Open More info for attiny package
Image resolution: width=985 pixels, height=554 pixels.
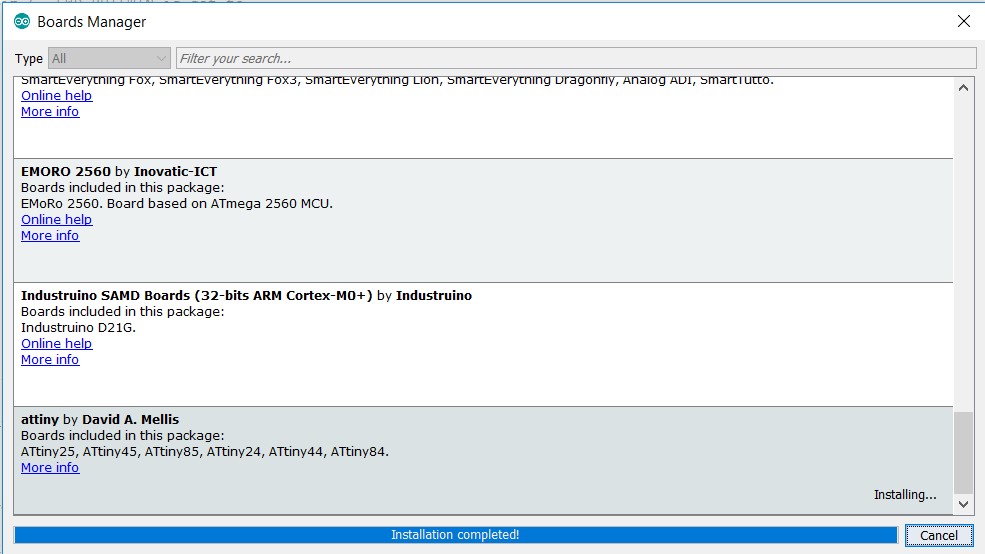coord(50,467)
